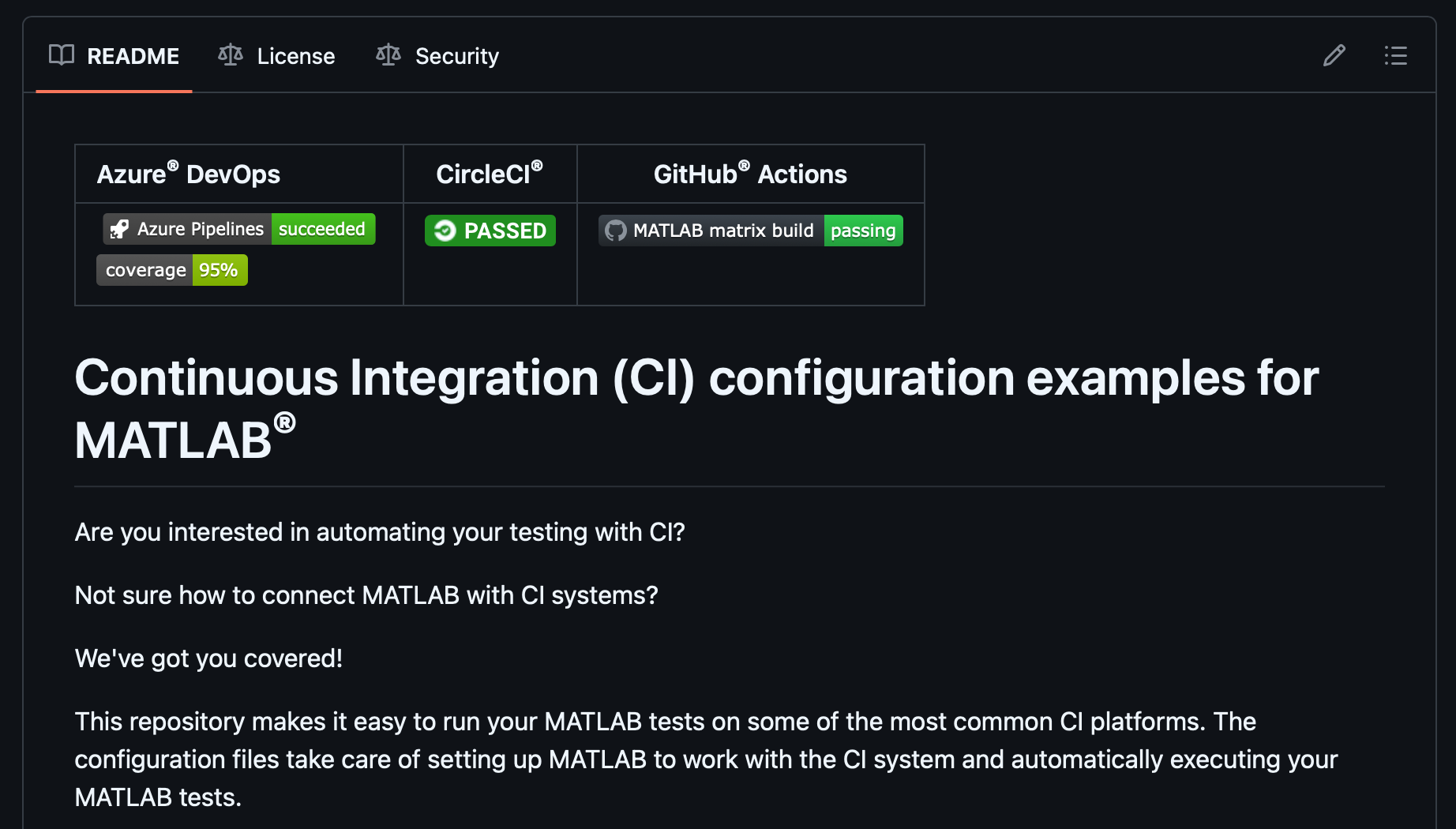Click the GitHub Actions column header
1456x829 pixels.
[x=750, y=174]
